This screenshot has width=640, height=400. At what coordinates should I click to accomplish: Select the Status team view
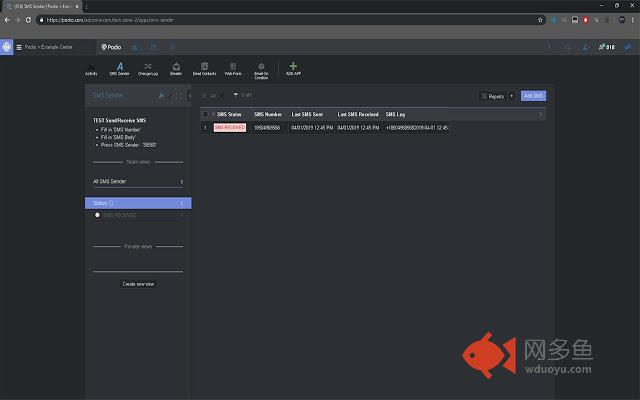point(137,203)
